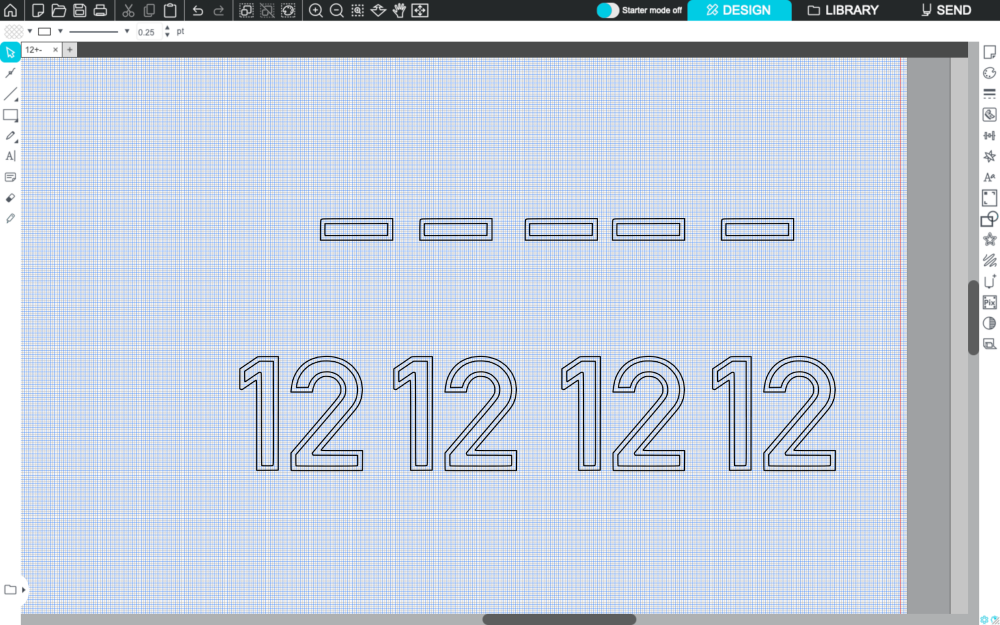The height and width of the screenshot is (625, 1000).
Task: Select the Eraser tool
Action: pyautogui.click(x=11, y=198)
